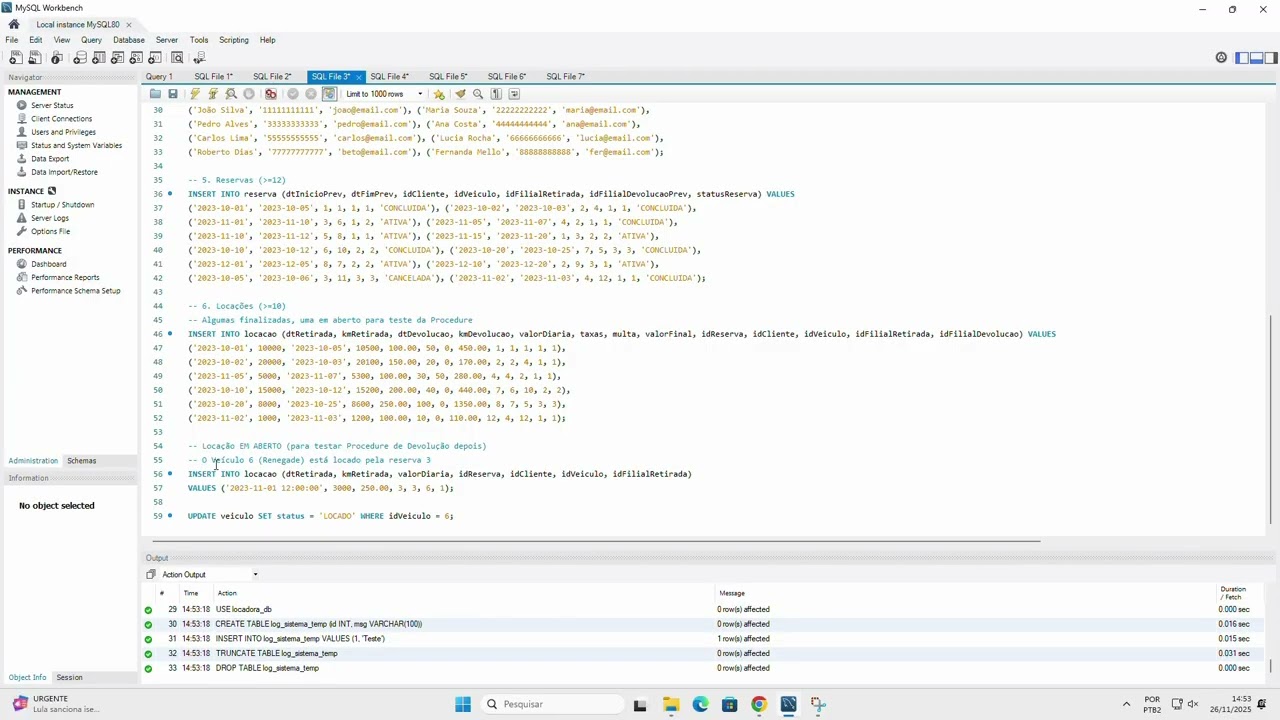Create a new table icon
Viewport: 1280px width, 720px height.
pos(100,58)
